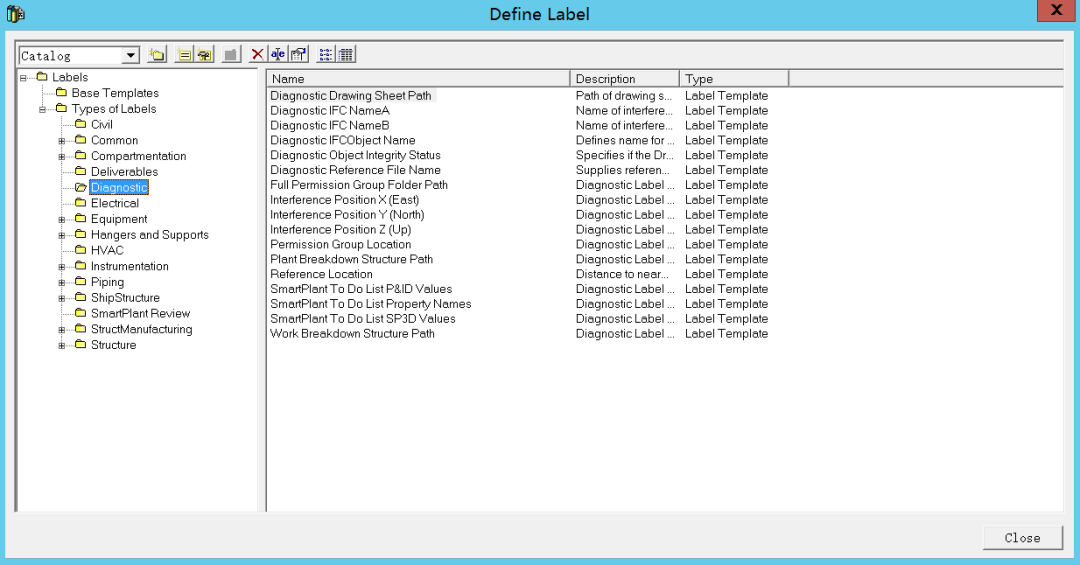Expand the Structure folder node
The width and height of the screenshot is (1080, 565).
click(x=61, y=345)
